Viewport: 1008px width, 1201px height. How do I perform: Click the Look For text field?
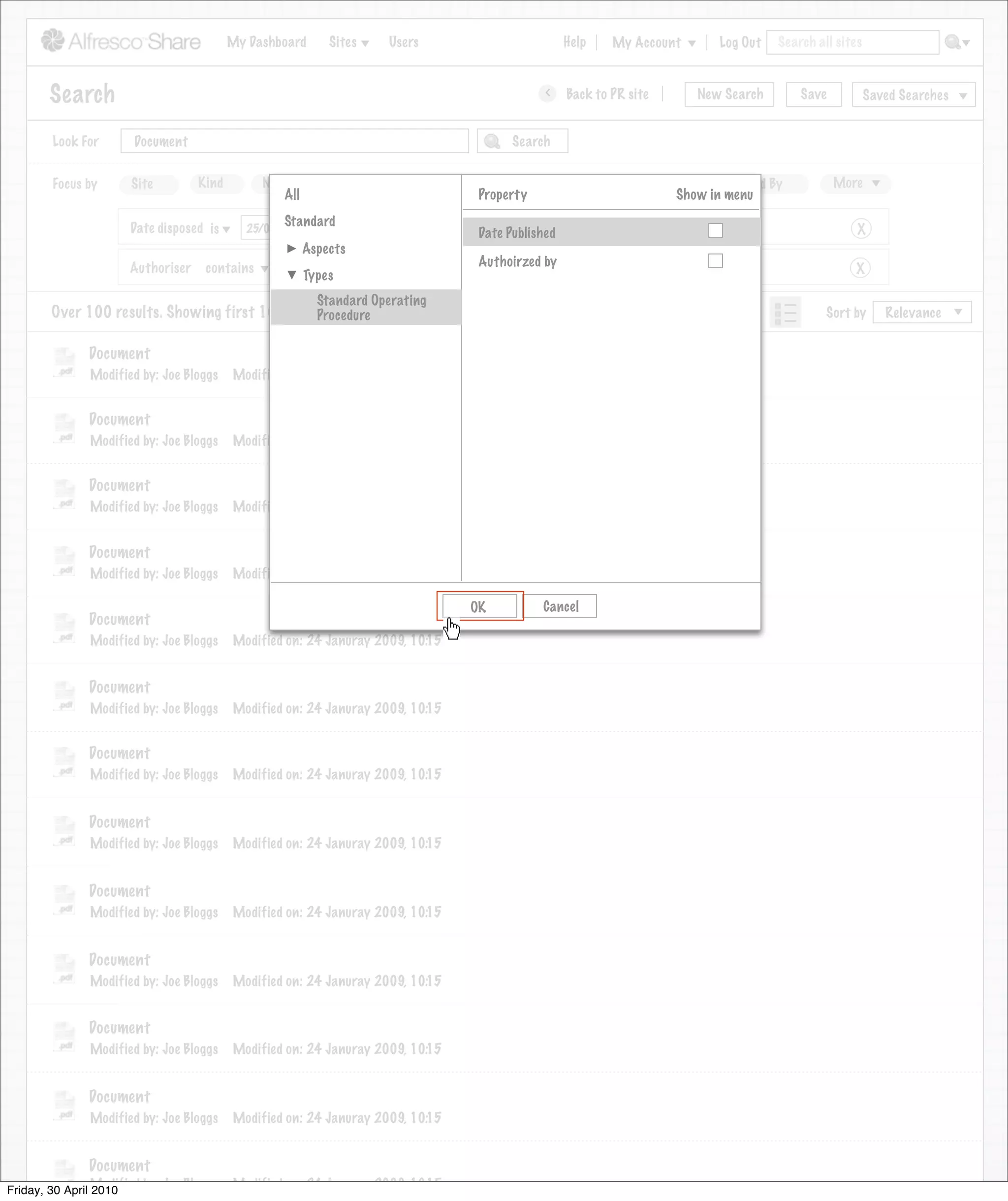(x=294, y=141)
